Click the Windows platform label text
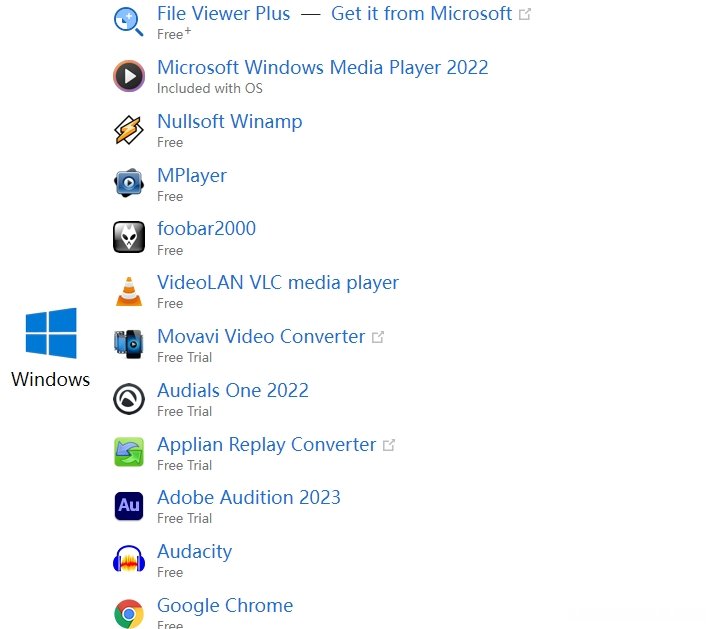Image resolution: width=716 pixels, height=629 pixels. (51, 380)
